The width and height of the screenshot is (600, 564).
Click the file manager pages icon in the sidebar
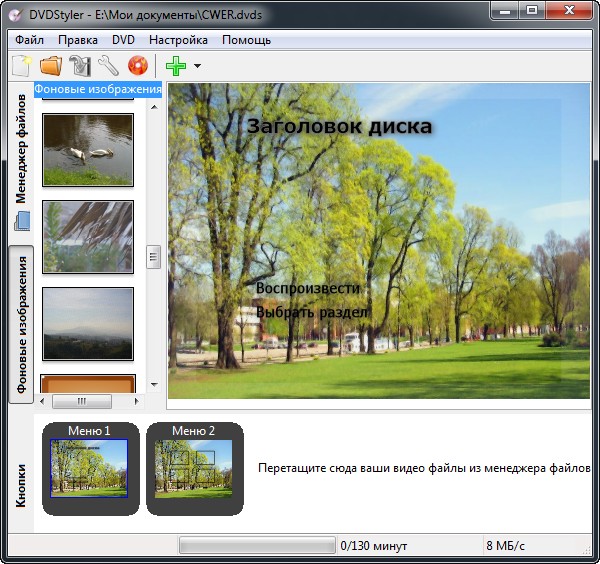tap(22, 220)
